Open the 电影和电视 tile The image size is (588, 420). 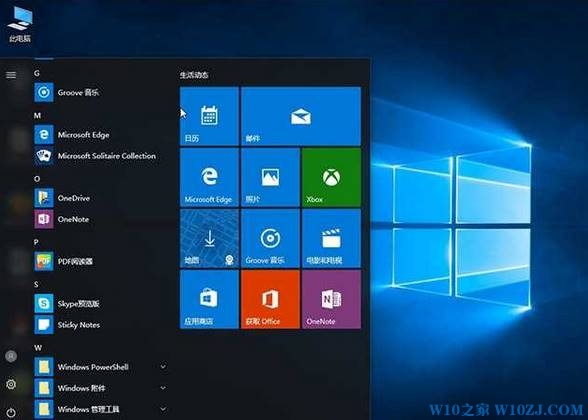[332, 238]
